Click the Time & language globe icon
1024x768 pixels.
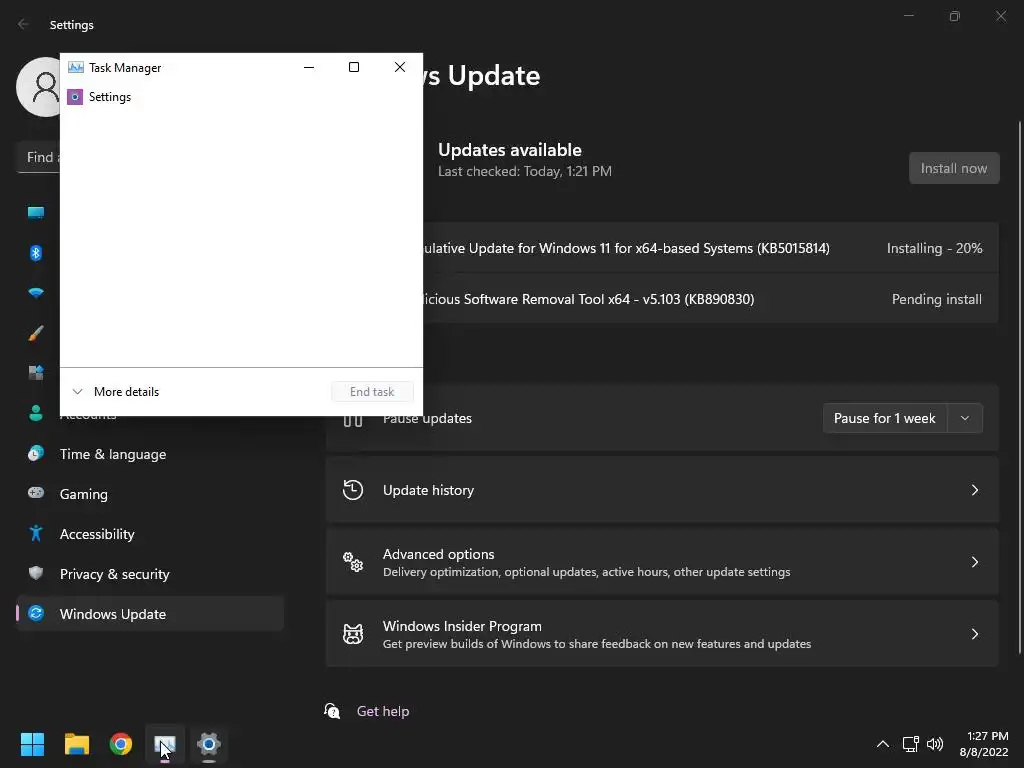click(x=36, y=453)
